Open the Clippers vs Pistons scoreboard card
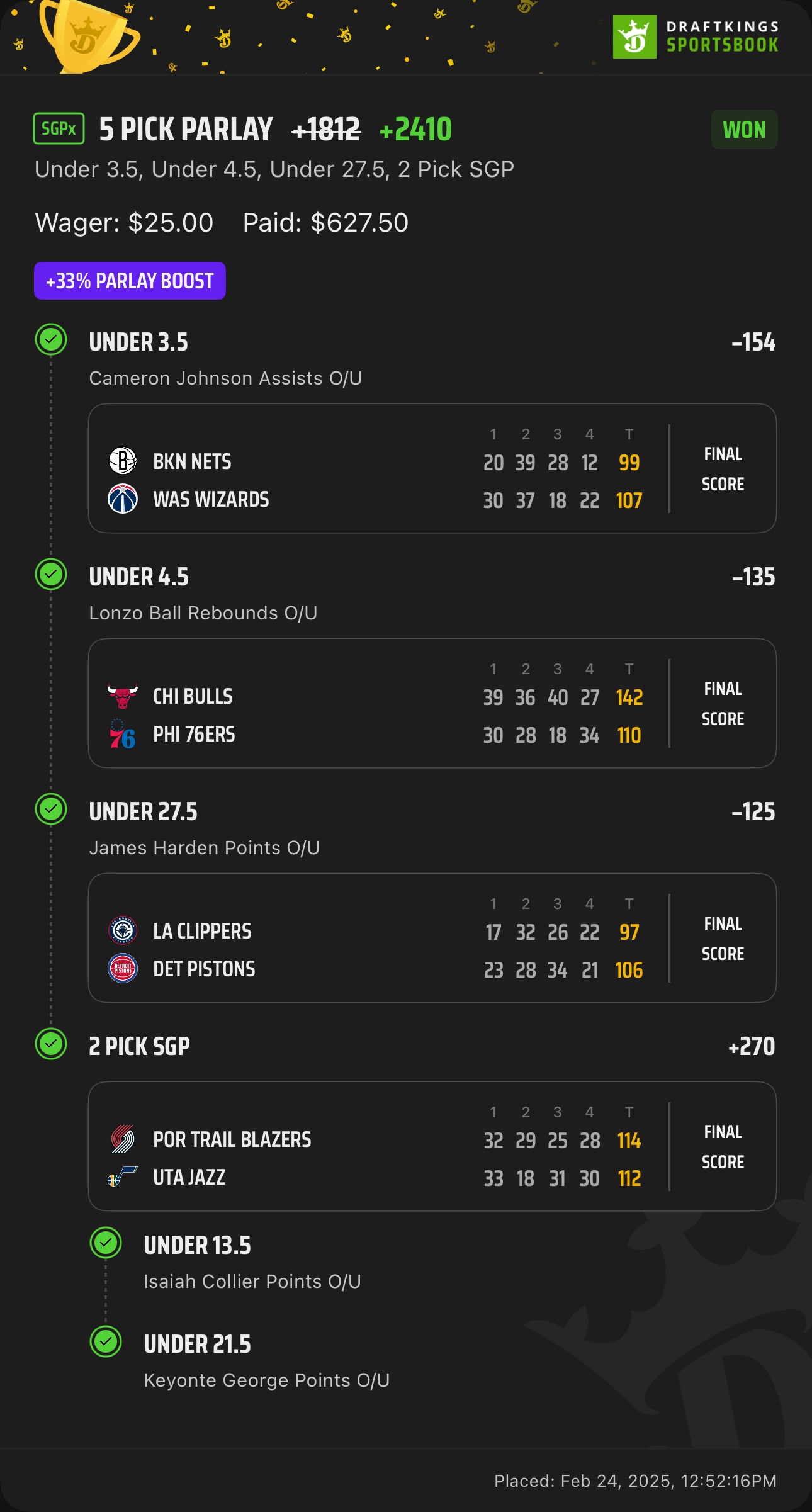The width and height of the screenshot is (812, 1512). (432, 938)
